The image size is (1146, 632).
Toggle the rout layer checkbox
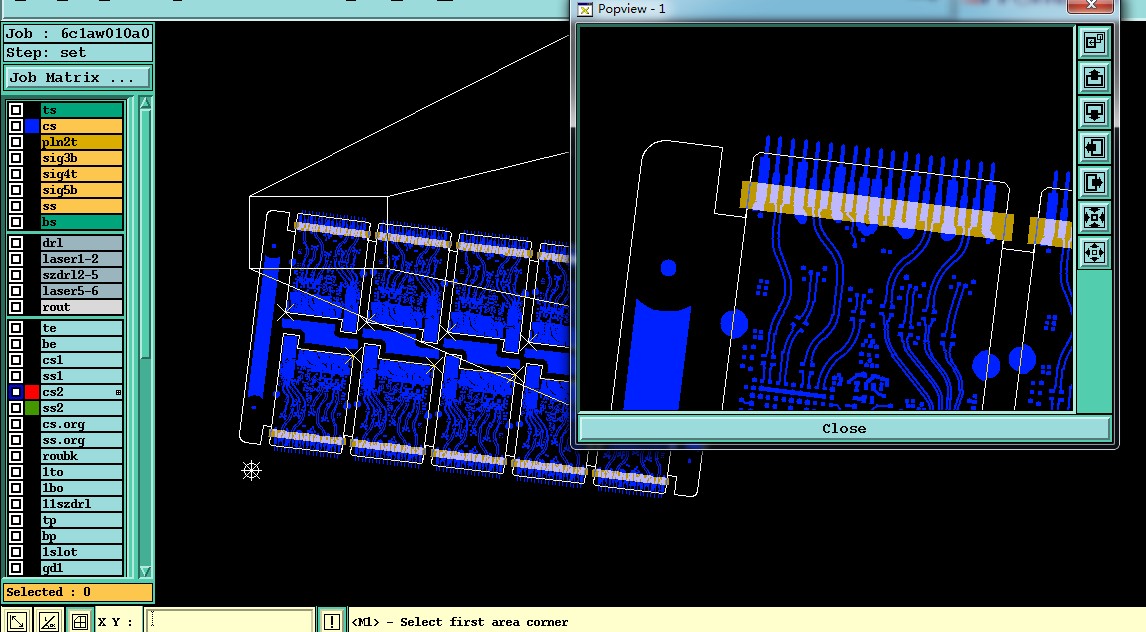15,307
